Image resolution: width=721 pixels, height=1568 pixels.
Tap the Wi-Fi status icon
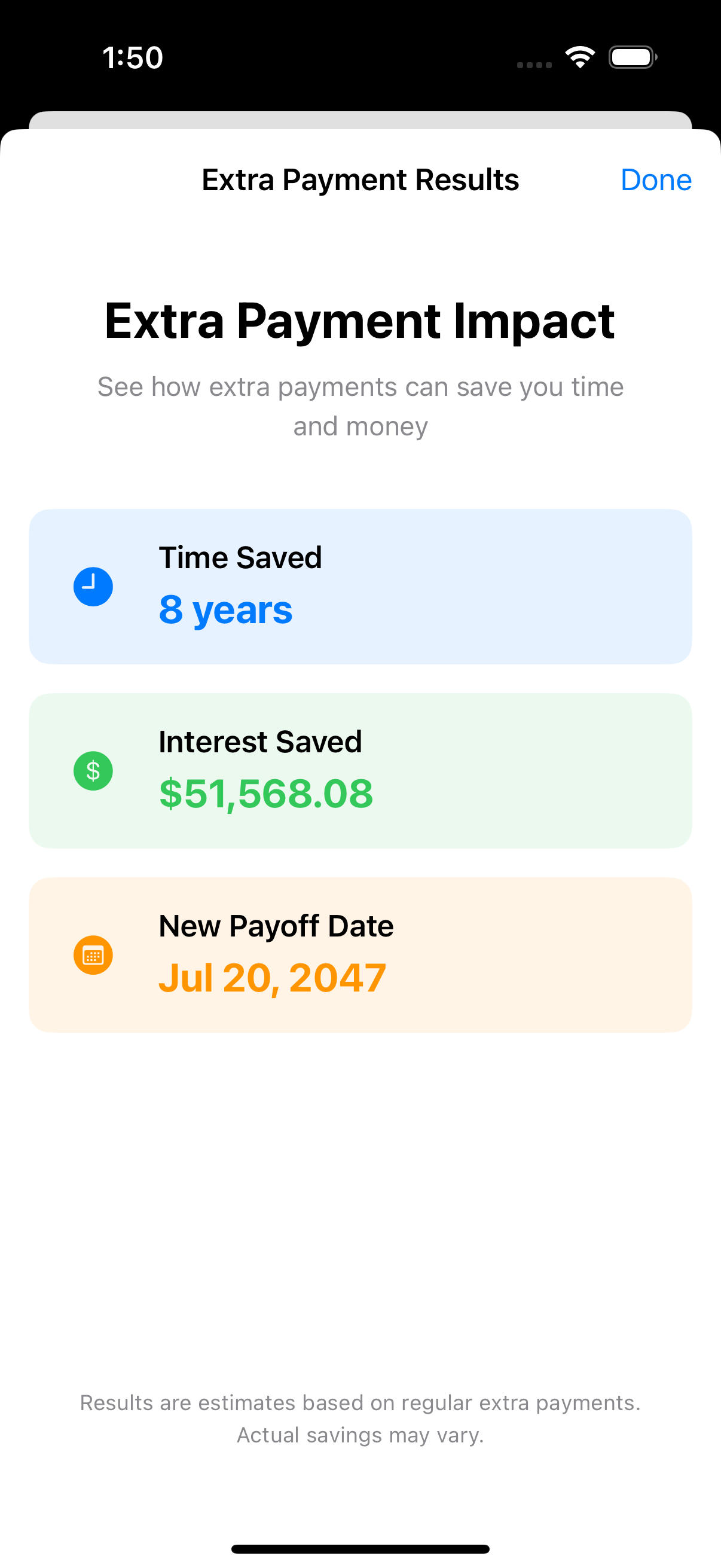(580, 57)
